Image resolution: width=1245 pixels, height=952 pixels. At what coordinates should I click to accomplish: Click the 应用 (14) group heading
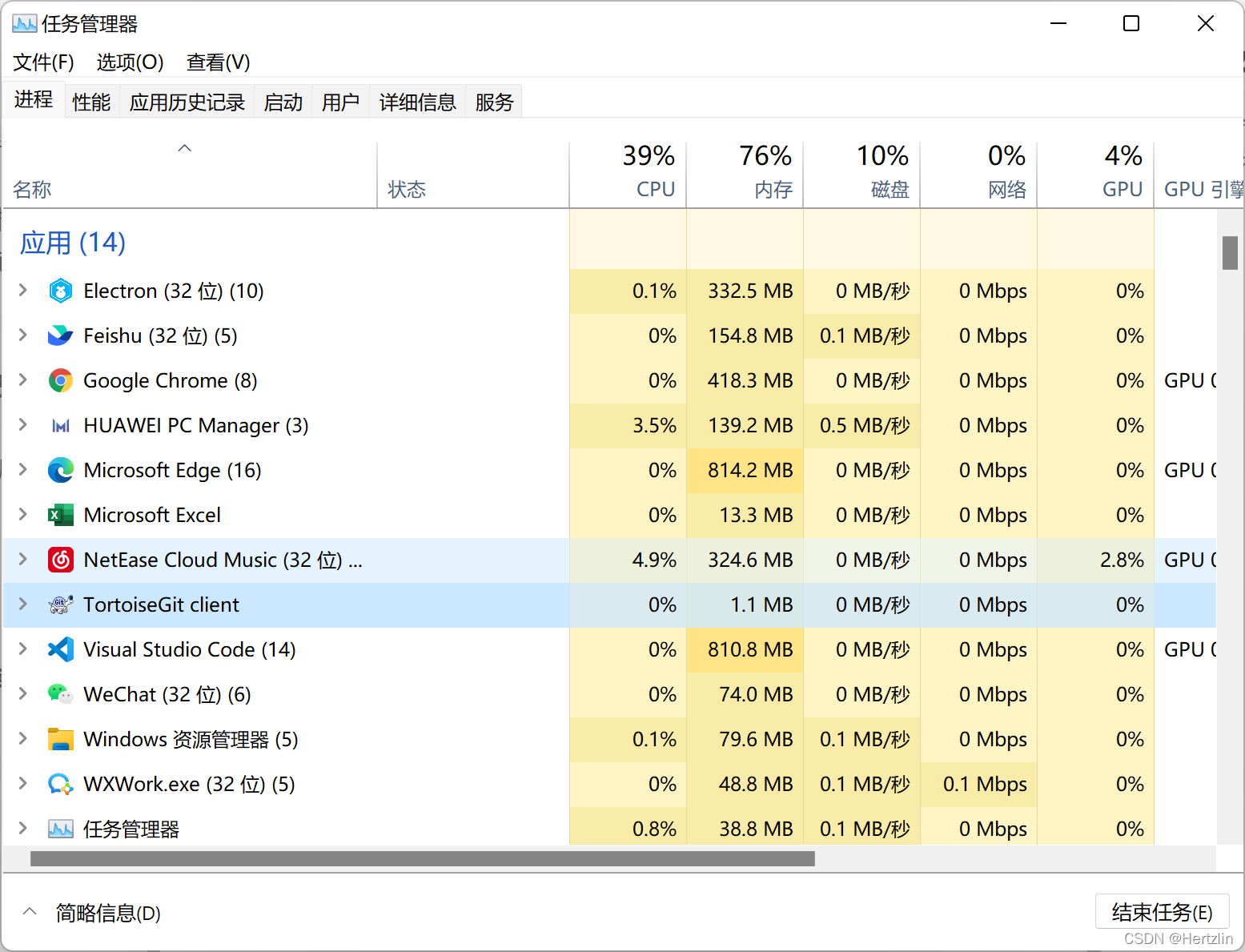(73, 243)
